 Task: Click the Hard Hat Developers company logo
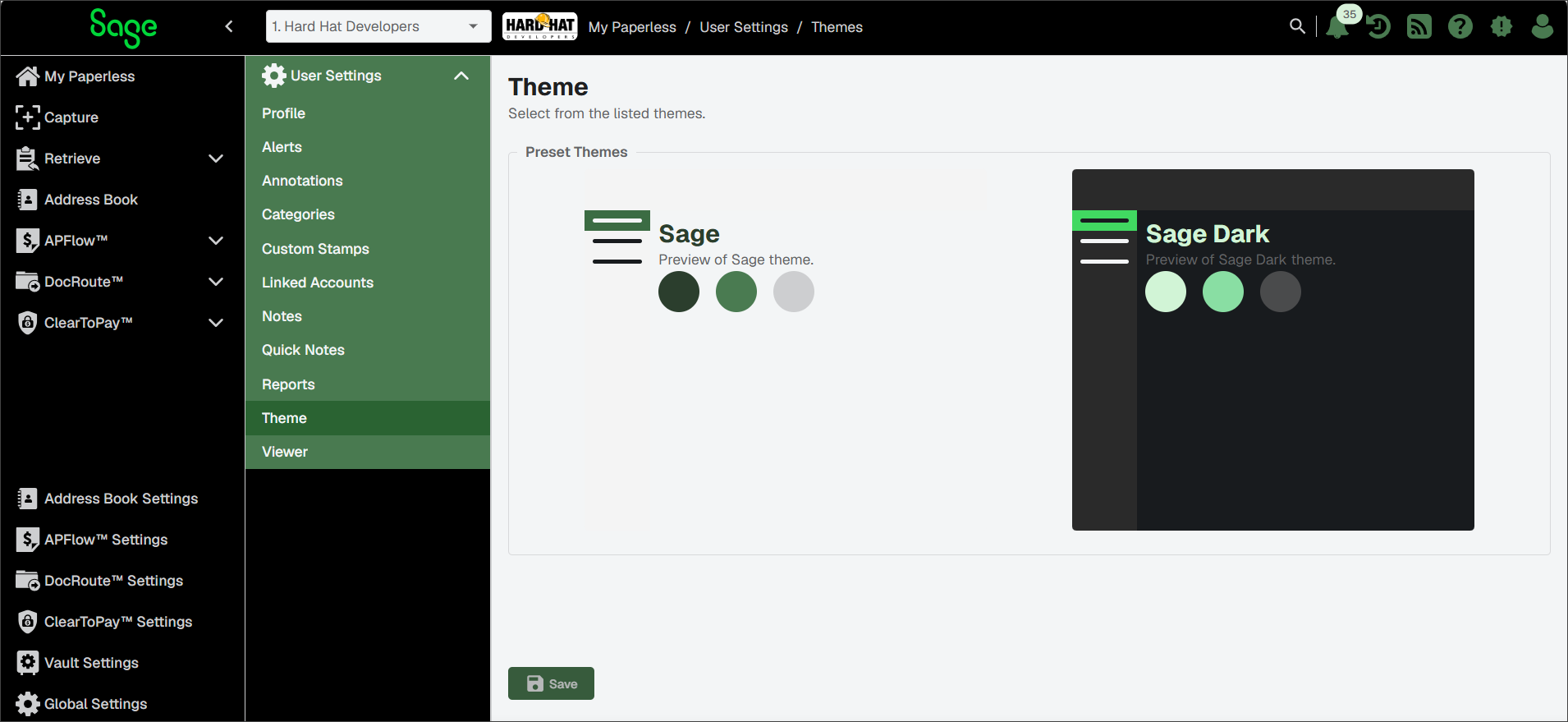click(539, 26)
